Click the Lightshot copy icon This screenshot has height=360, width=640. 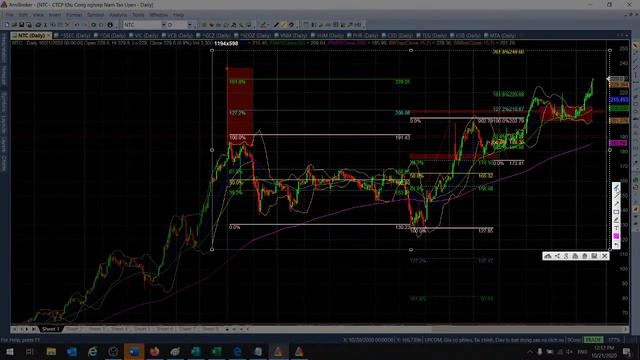(584, 256)
